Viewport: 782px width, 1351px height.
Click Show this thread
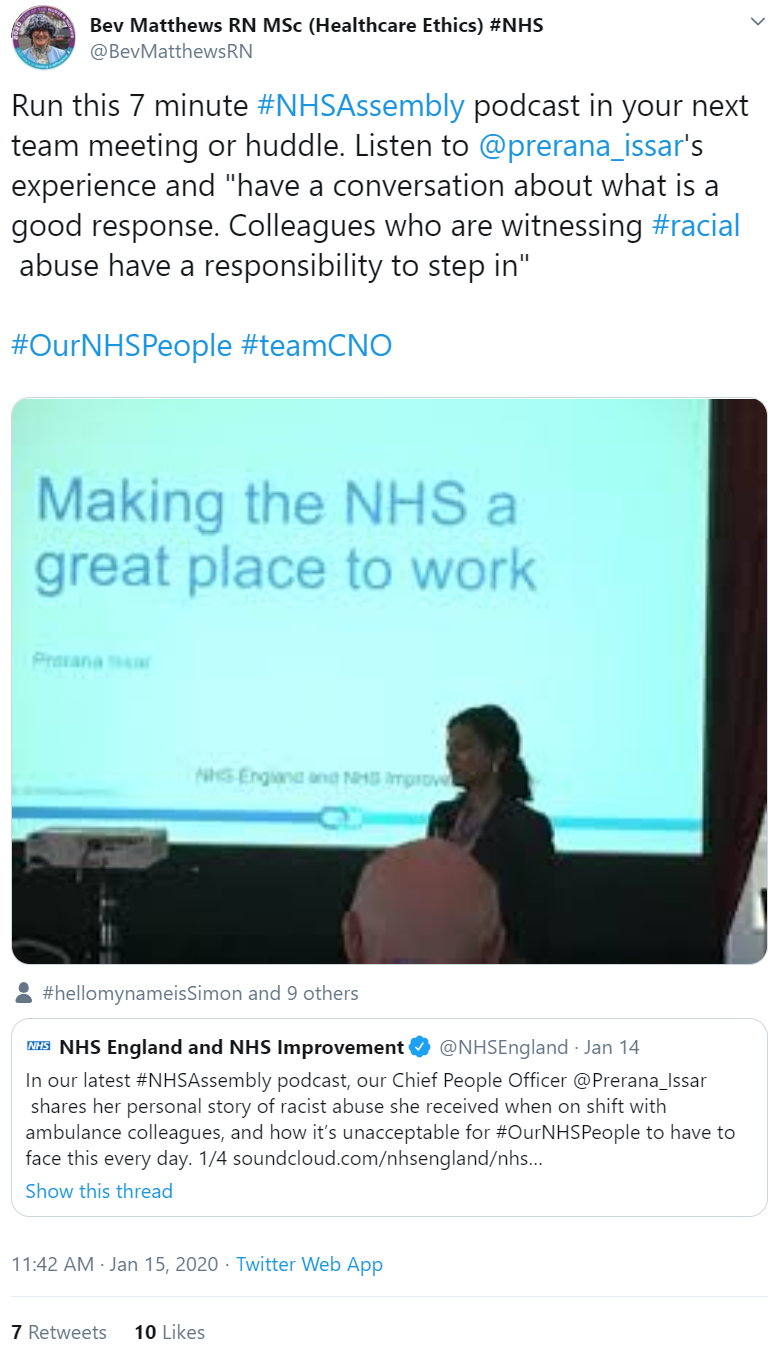(x=99, y=1191)
